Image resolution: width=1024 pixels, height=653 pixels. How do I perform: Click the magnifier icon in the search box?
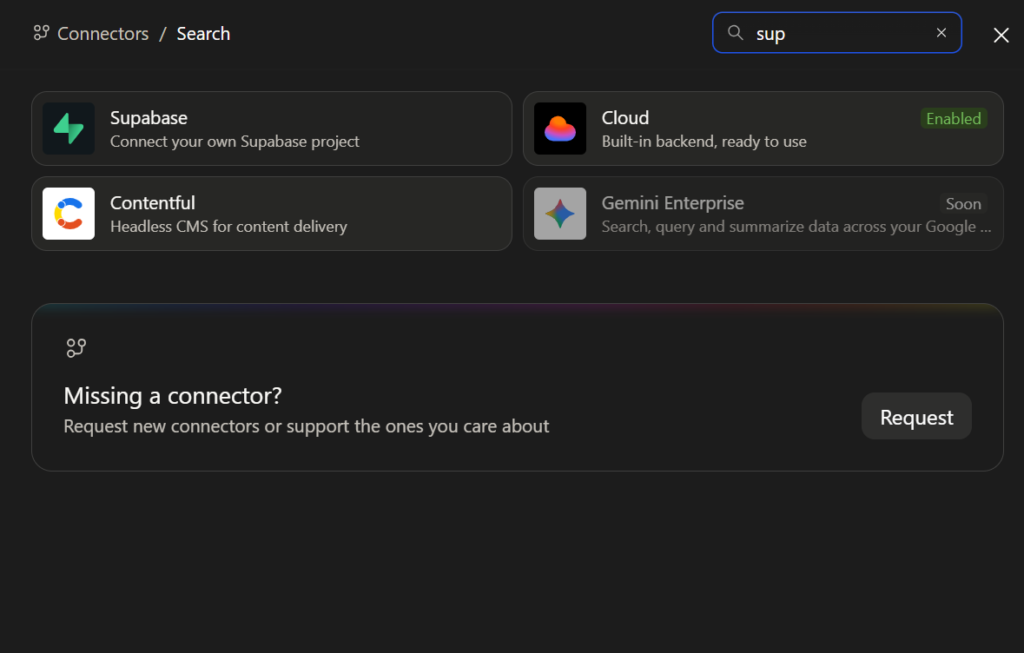point(735,33)
